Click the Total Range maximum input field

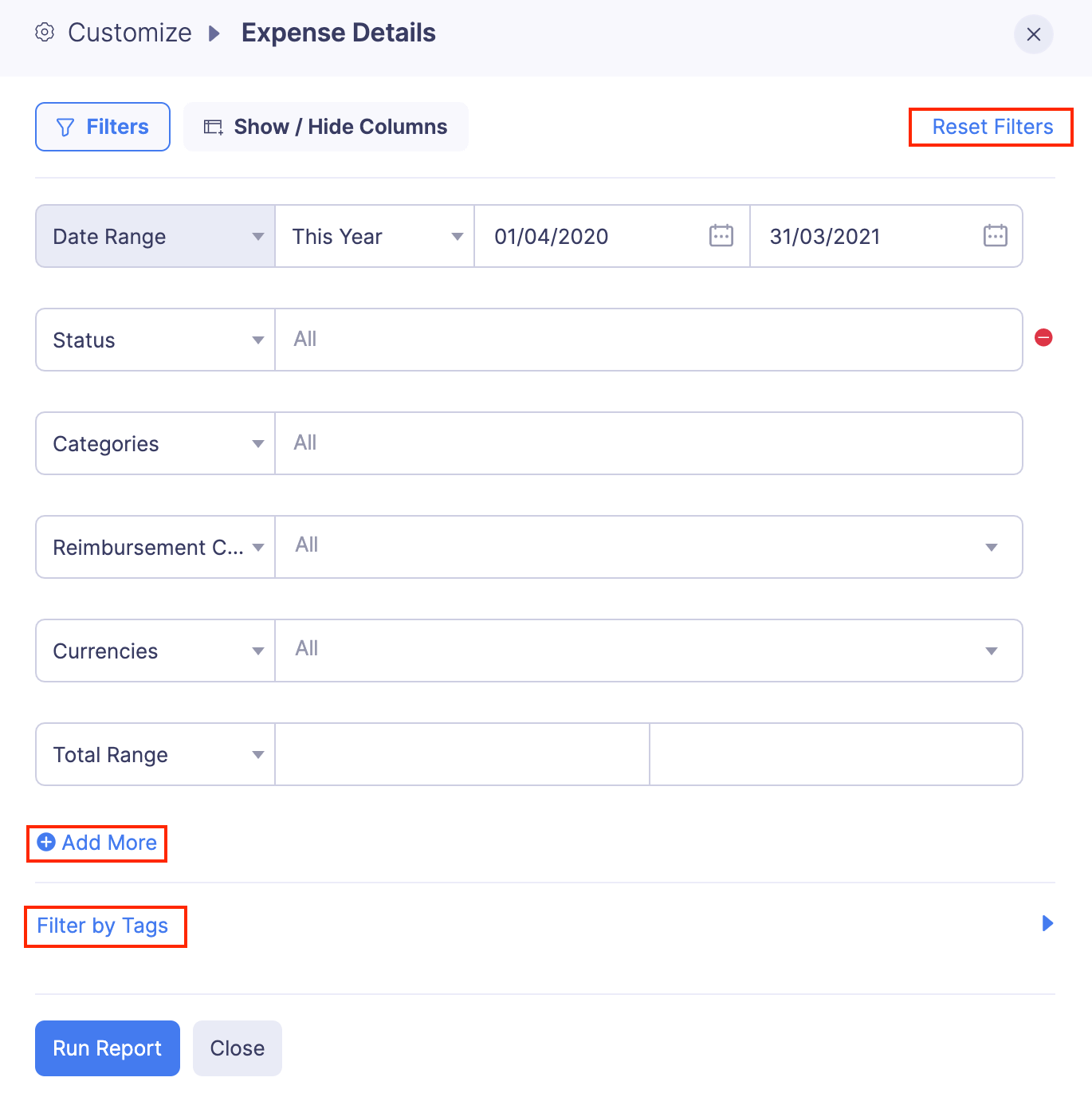pos(835,754)
